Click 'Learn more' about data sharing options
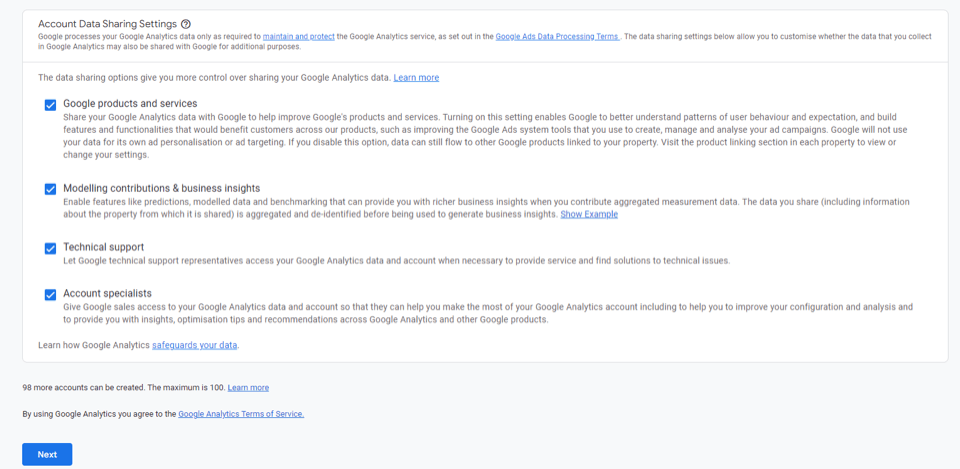960x469 pixels. click(416, 77)
